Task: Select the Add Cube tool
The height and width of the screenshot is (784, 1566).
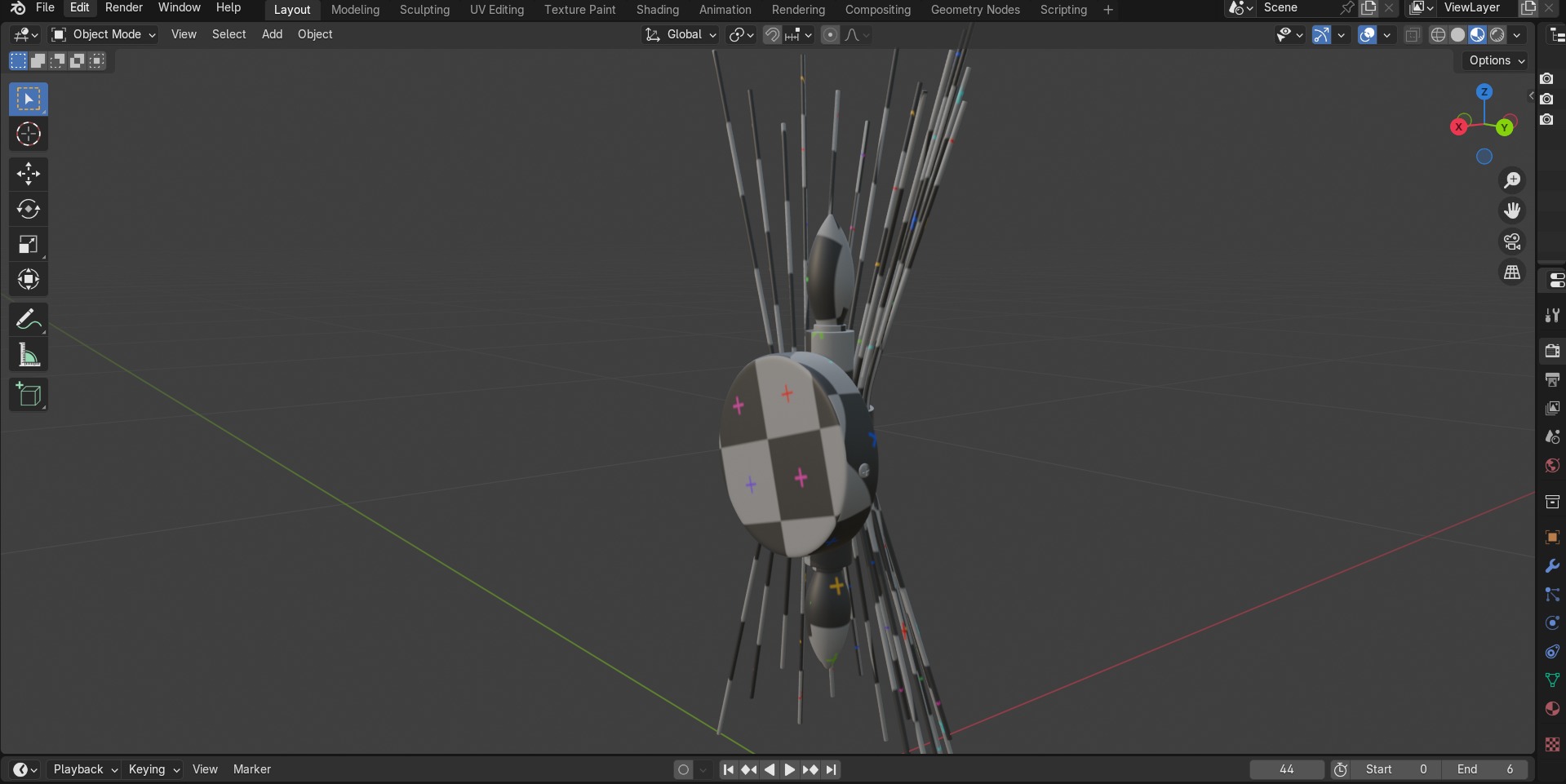Action: tap(29, 395)
